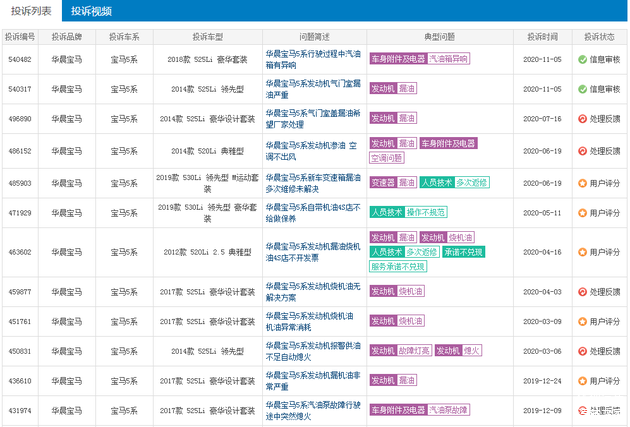Click 用户评分 star icon in row 463602
Screen dimensions: 630x427
click(582, 253)
